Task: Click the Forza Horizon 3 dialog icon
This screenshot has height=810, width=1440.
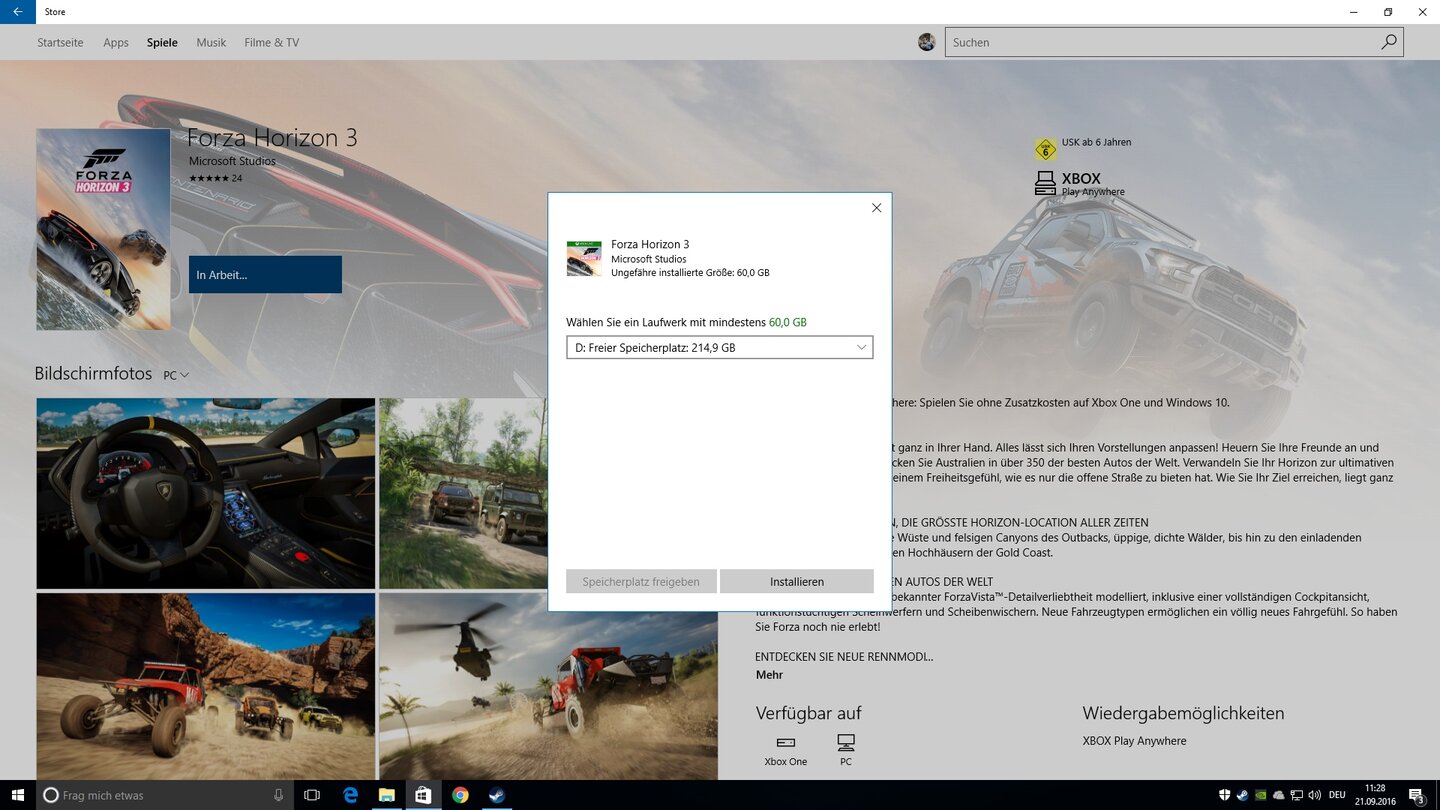Action: coord(584,258)
